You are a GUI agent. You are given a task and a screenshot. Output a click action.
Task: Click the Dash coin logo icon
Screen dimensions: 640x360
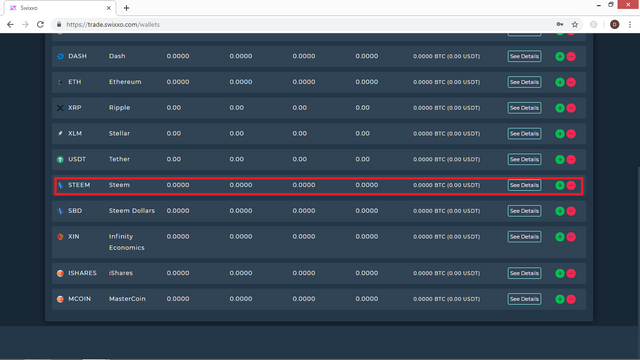pyautogui.click(x=60, y=56)
